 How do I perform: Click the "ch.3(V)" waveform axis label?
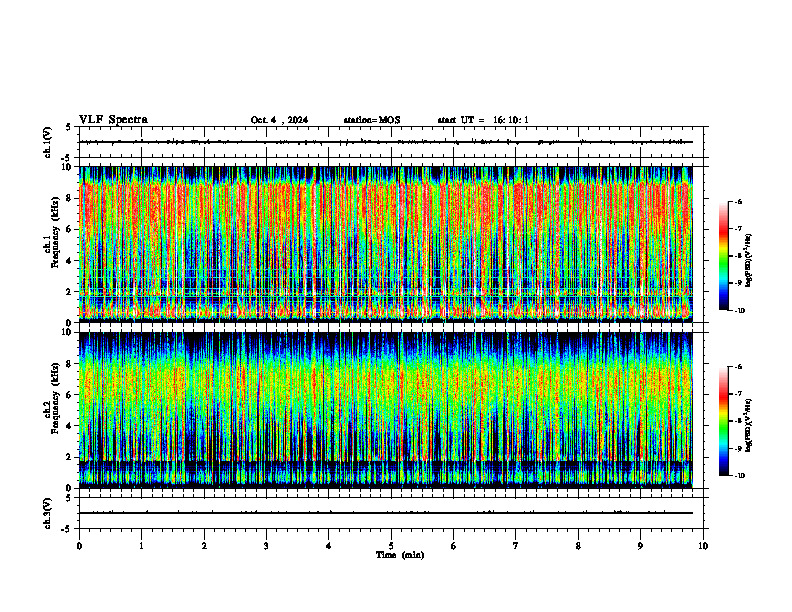point(47,513)
